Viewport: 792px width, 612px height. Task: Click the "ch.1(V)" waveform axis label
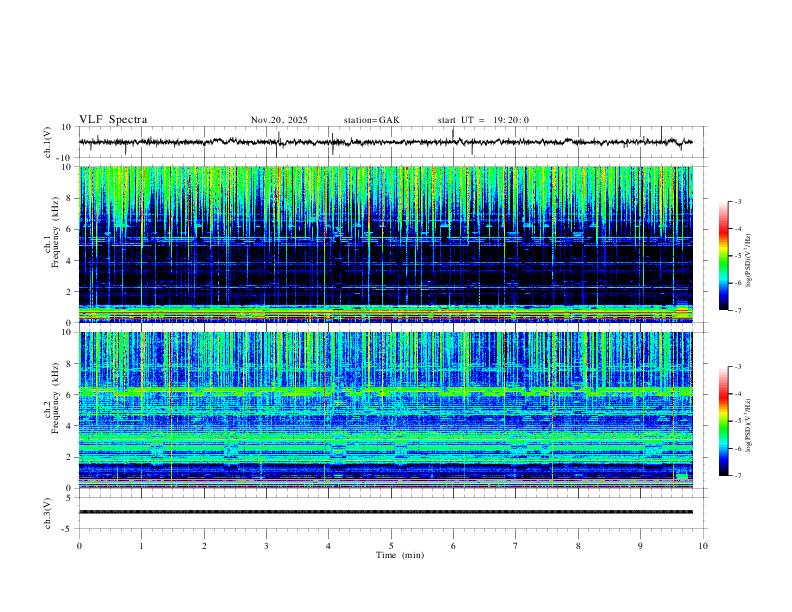pyautogui.click(x=48, y=142)
